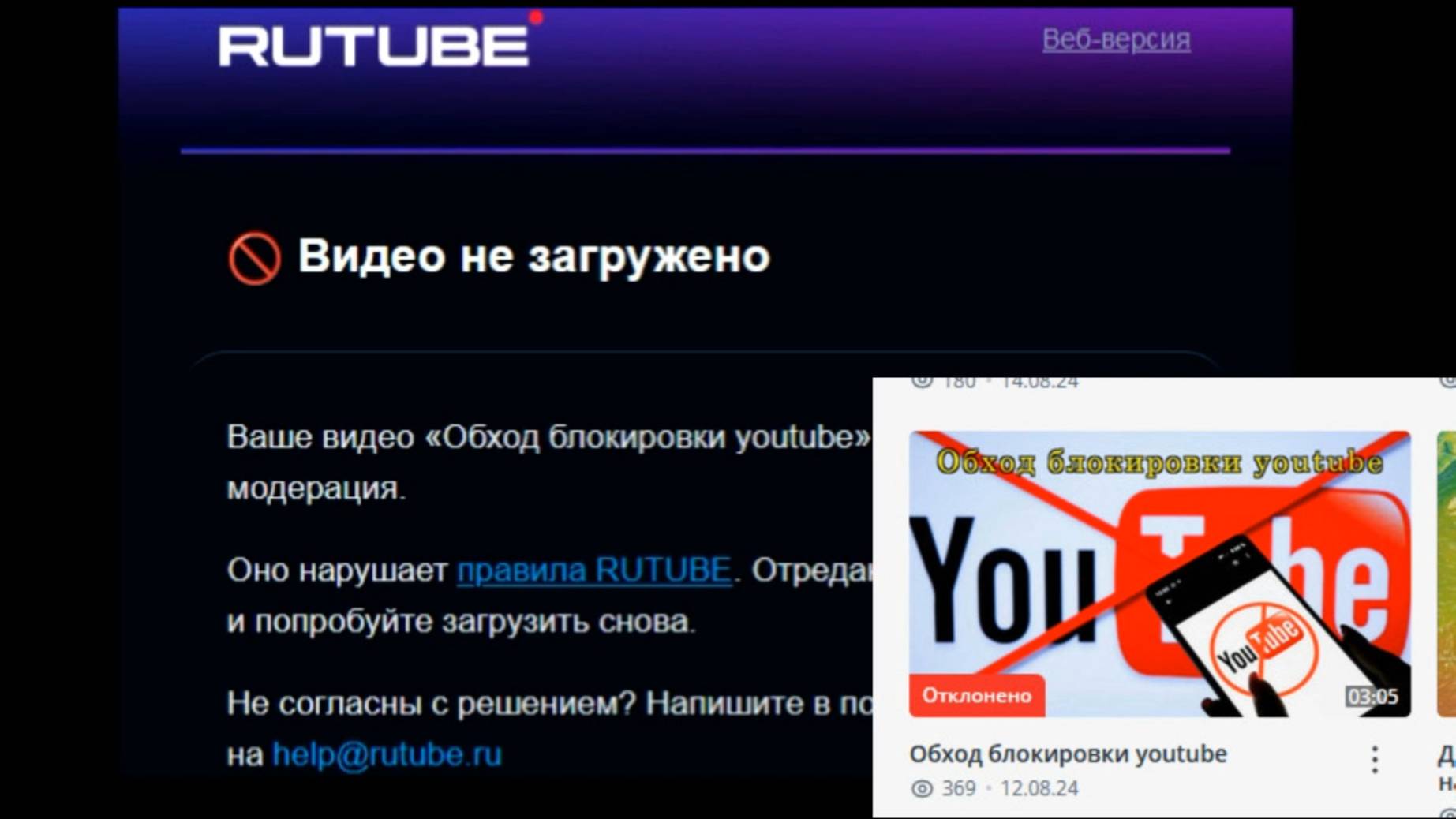
Task: Click the text «и попробуйте загрузить снова.»
Action: [462, 622]
